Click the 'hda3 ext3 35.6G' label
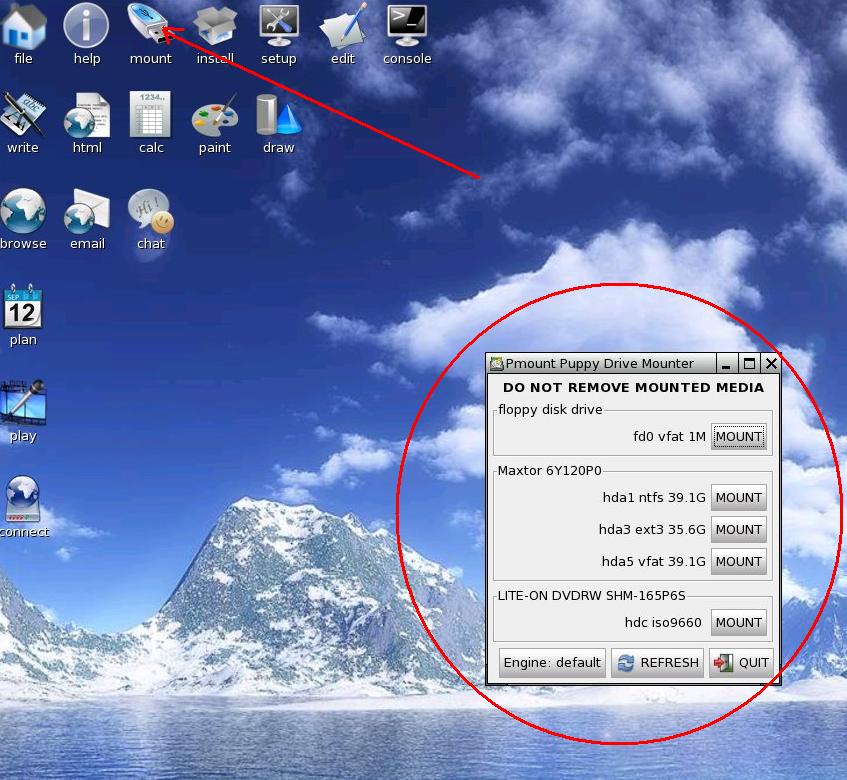The width and height of the screenshot is (847, 780). tap(652, 529)
